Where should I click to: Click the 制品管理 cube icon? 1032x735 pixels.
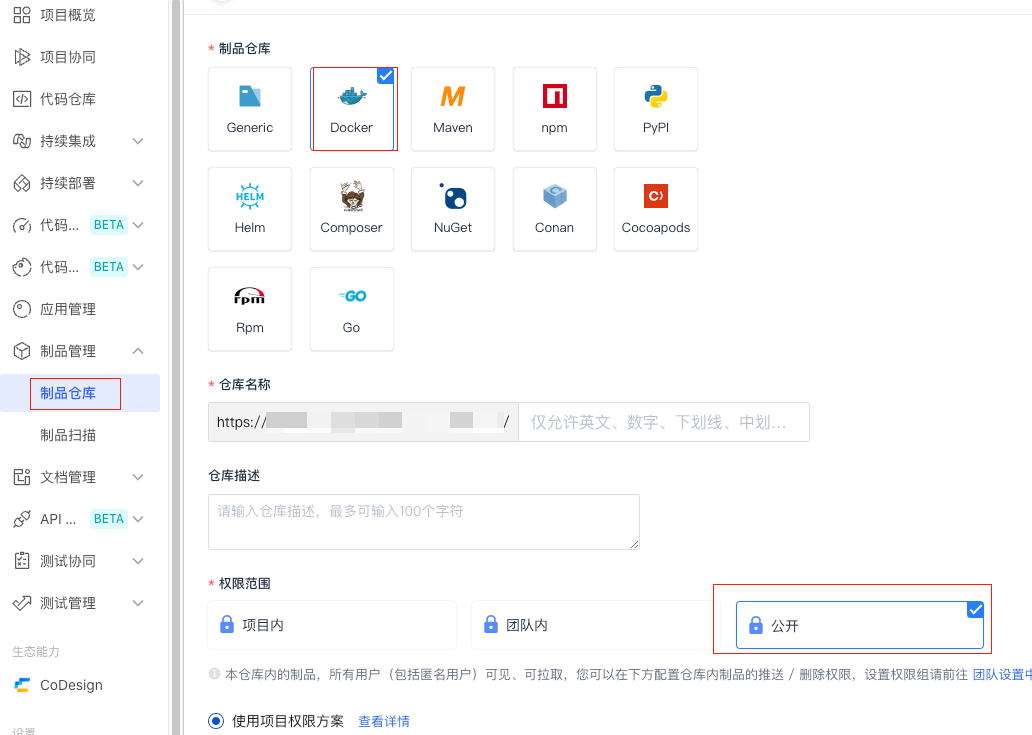pyautogui.click(x=22, y=351)
